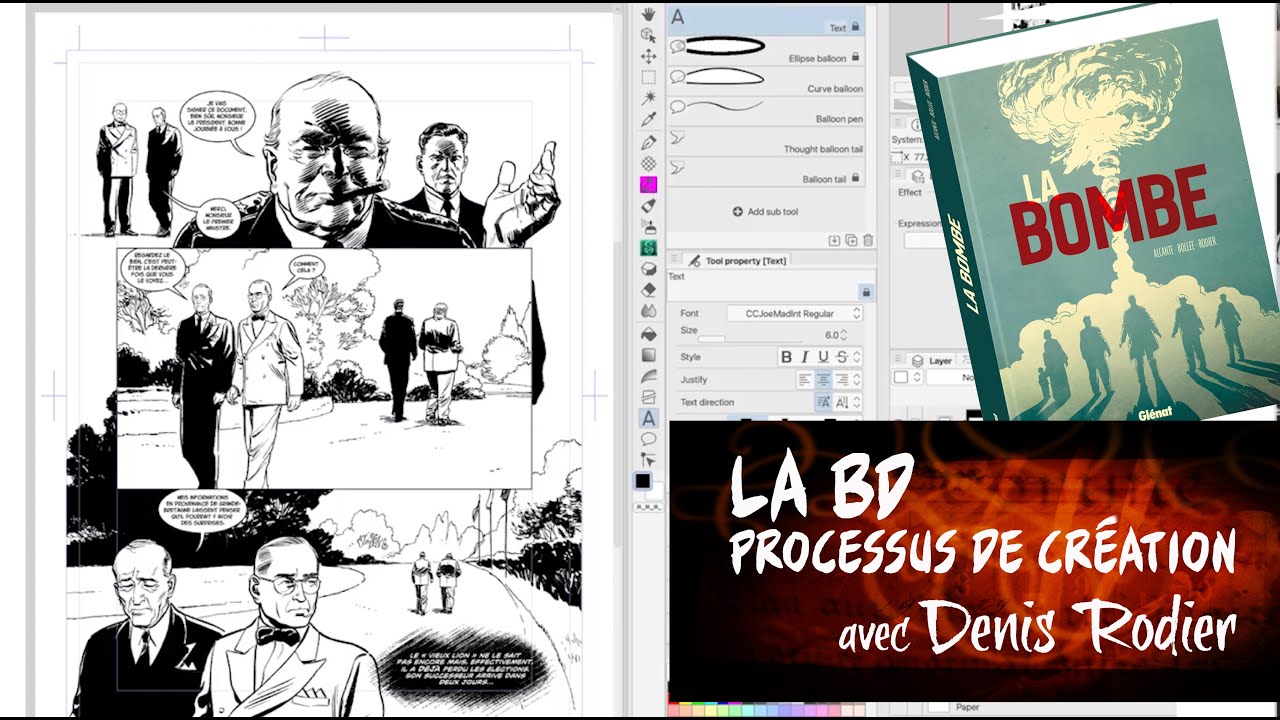Choose the Ellipse balloon sub tool
Image resolution: width=1280 pixels, height=720 pixels.
(x=765, y=51)
